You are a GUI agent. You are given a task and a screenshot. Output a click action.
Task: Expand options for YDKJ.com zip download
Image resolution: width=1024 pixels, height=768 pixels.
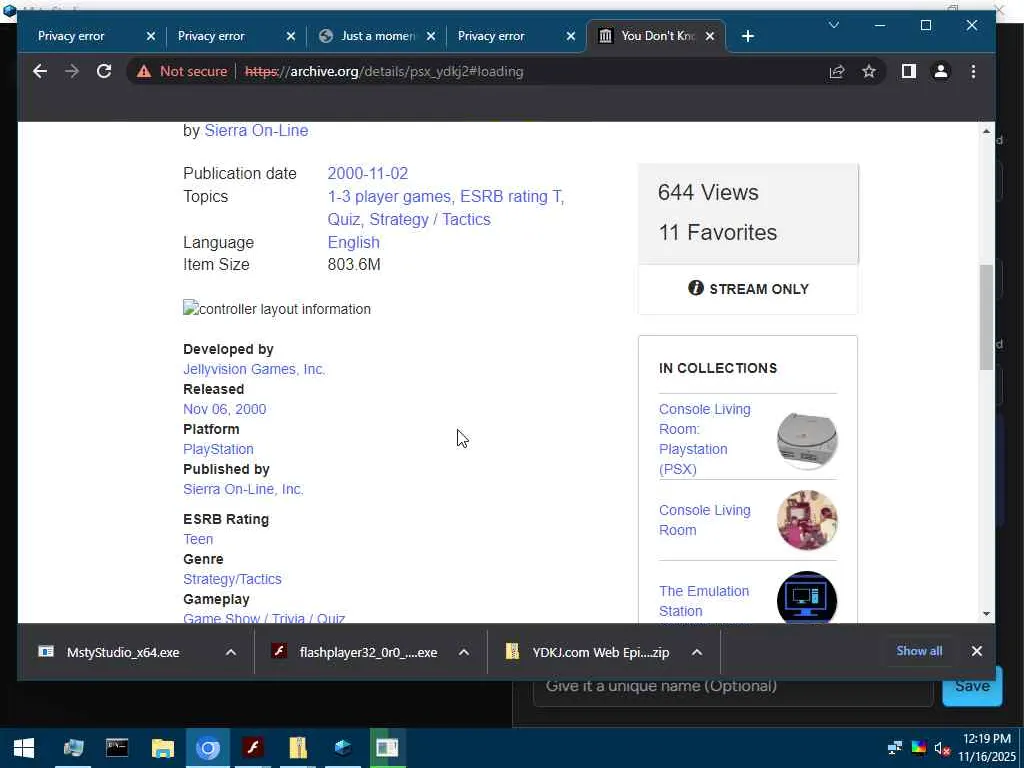click(697, 652)
